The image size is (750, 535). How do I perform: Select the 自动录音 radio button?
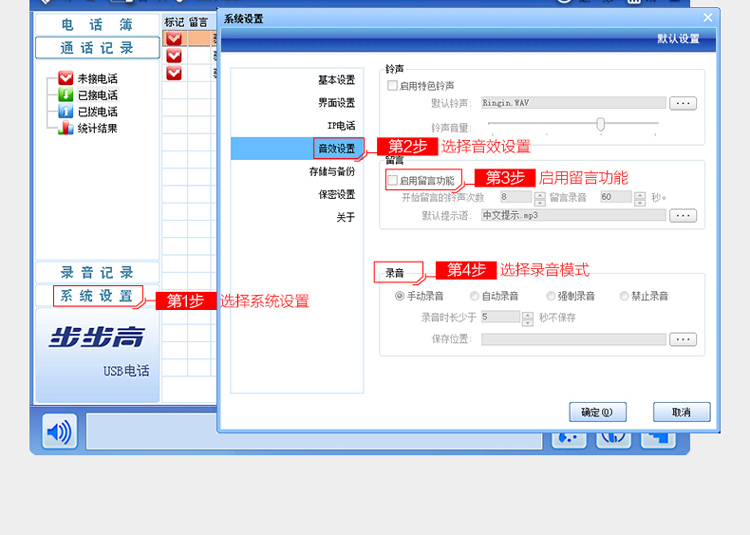click(x=475, y=296)
